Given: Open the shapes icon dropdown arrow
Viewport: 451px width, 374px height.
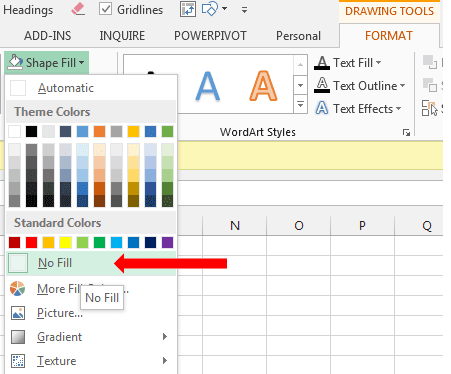Looking at the screenshot, I should click(224, 9).
